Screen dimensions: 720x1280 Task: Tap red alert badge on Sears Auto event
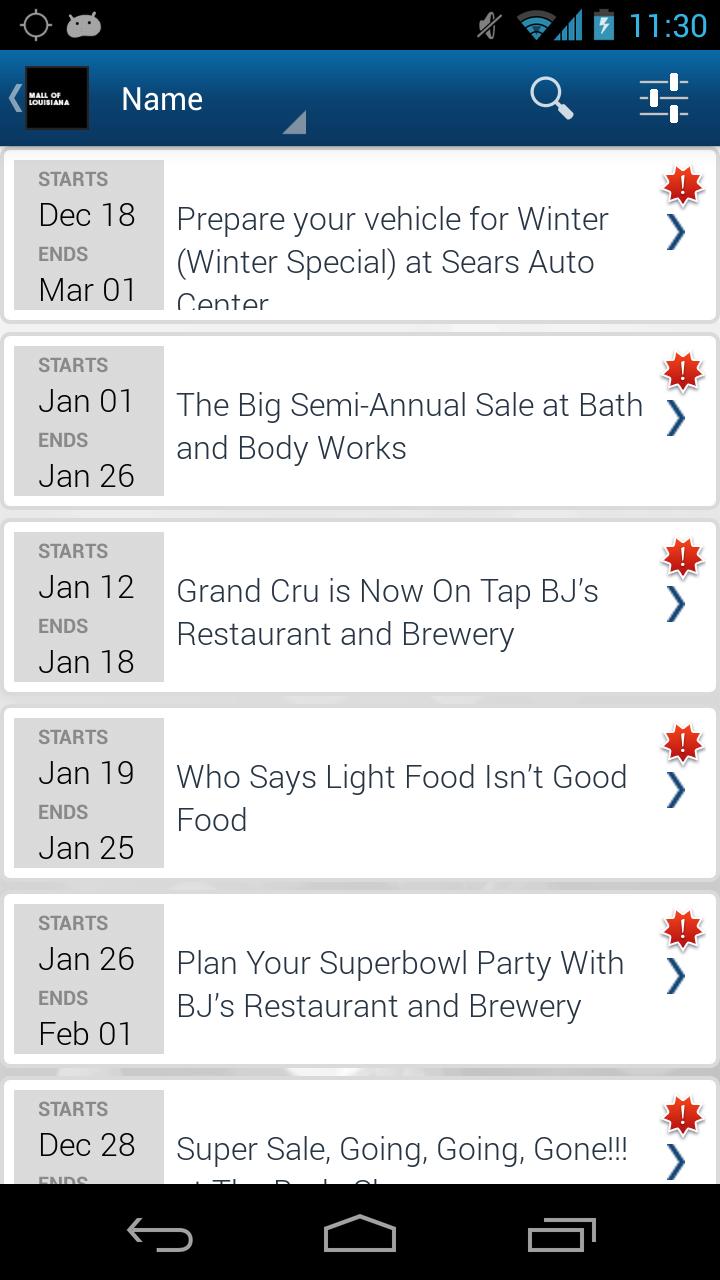pyautogui.click(x=683, y=185)
